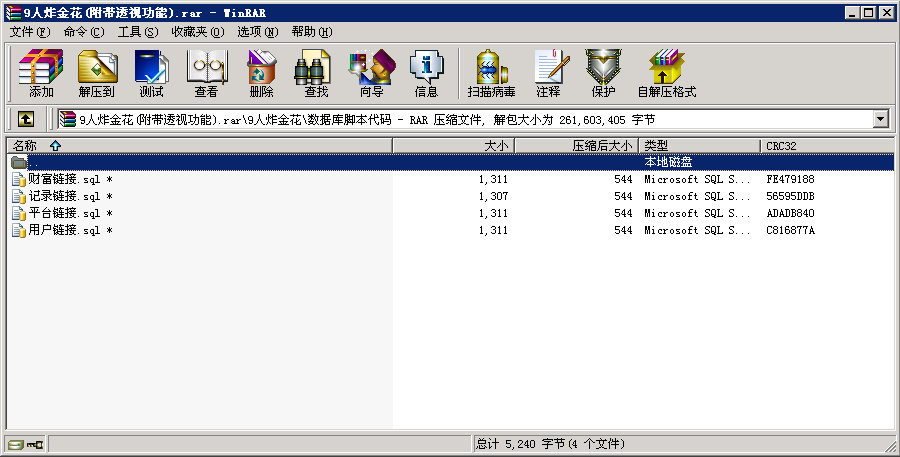Expand the archive path dropdown arrow
Image resolution: width=900 pixels, height=457 pixels.
click(x=880, y=119)
